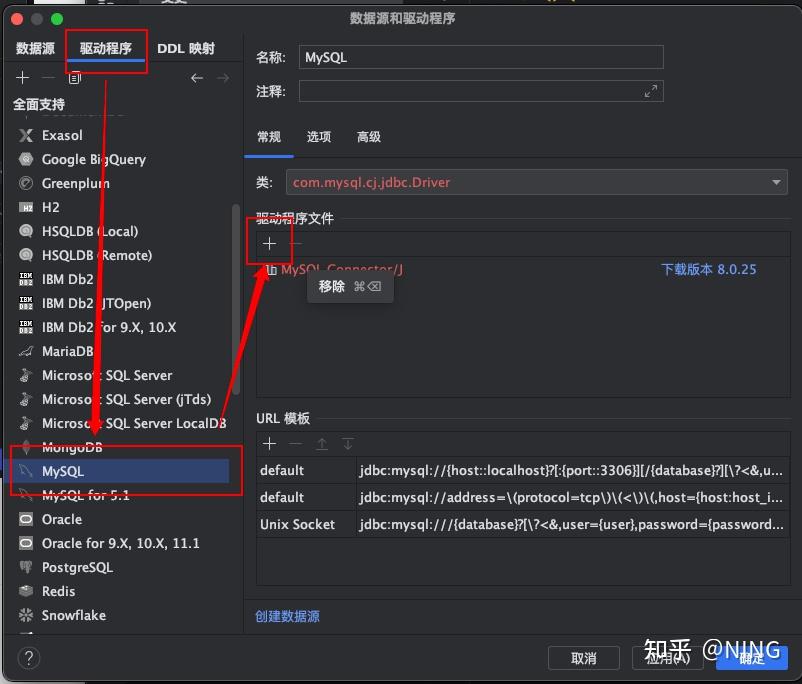Click the duplicate driver icon in left toolbar
Viewport: 802px width, 684px height.
73,79
